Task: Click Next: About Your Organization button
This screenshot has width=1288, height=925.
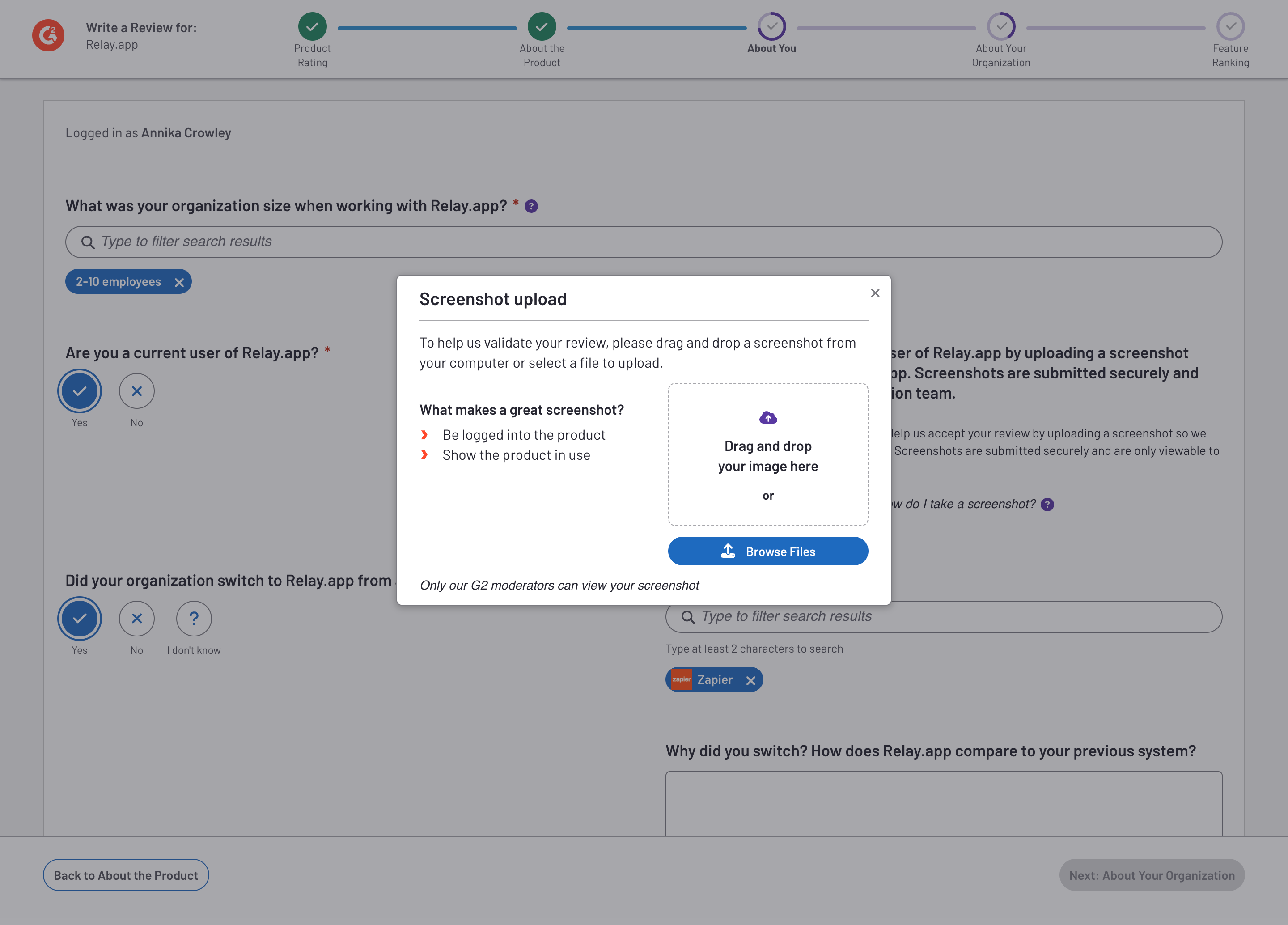Action: [x=1152, y=875]
